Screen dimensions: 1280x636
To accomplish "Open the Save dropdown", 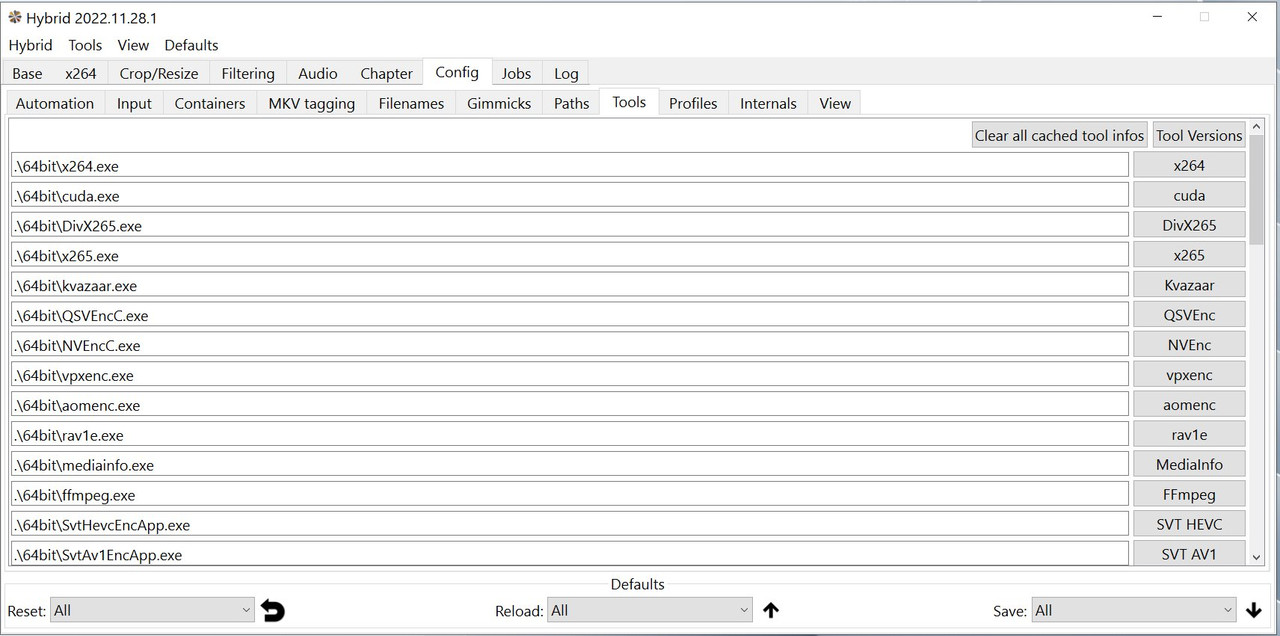I will pyautogui.click(x=1135, y=610).
